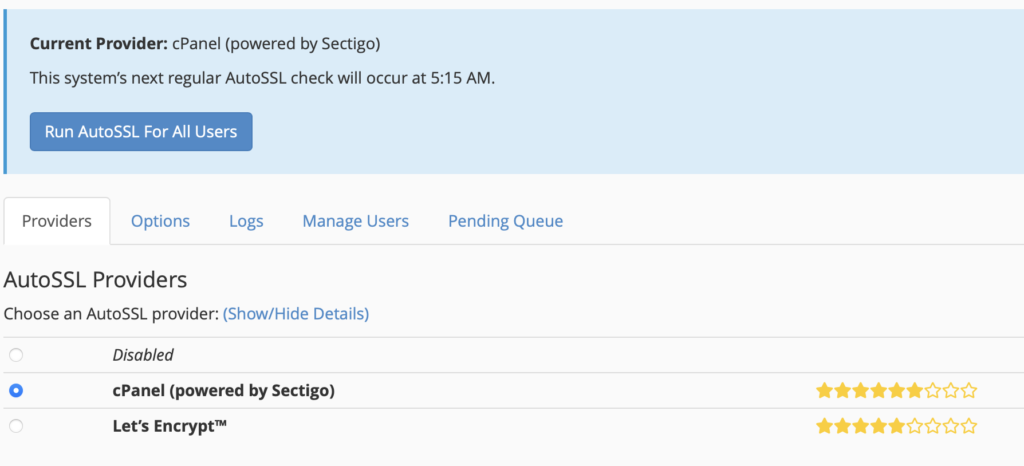Click the Let's Encrypt™ label
The width and height of the screenshot is (1024, 466).
170,426
